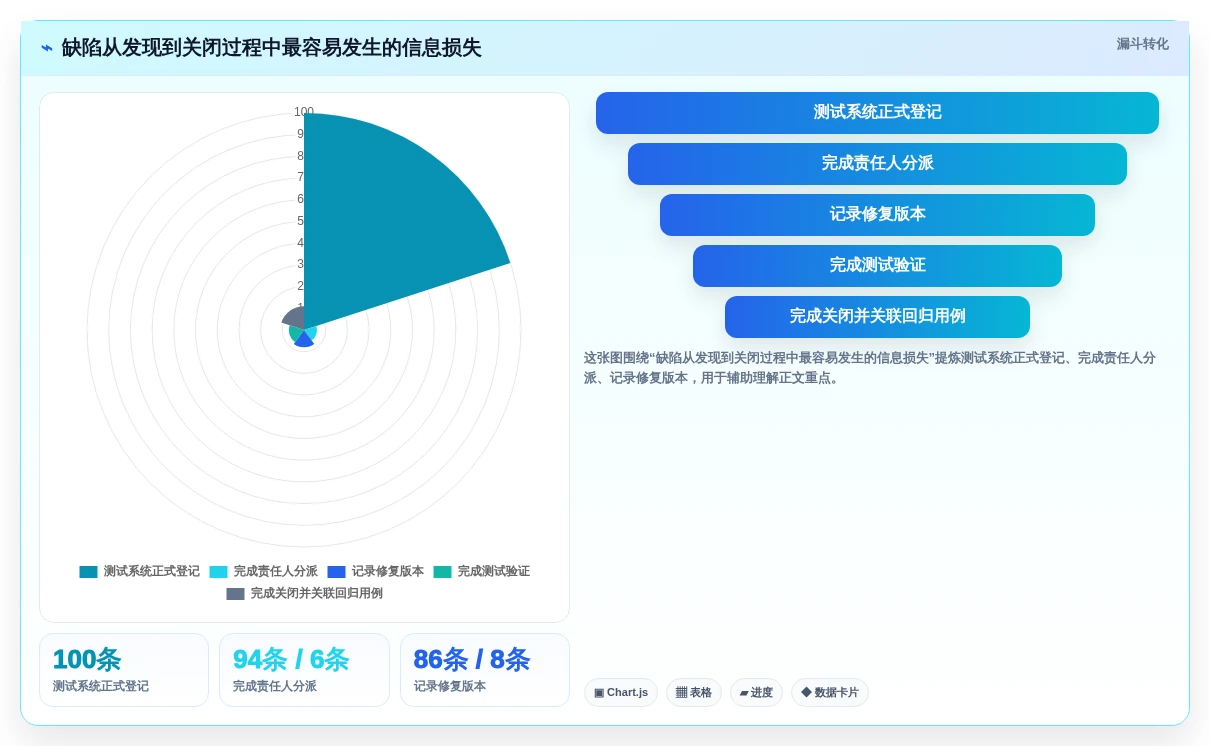The image size is (1210, 746).
Task: Select the funnel stage 完成测试验证
Action: pos(877,266)
